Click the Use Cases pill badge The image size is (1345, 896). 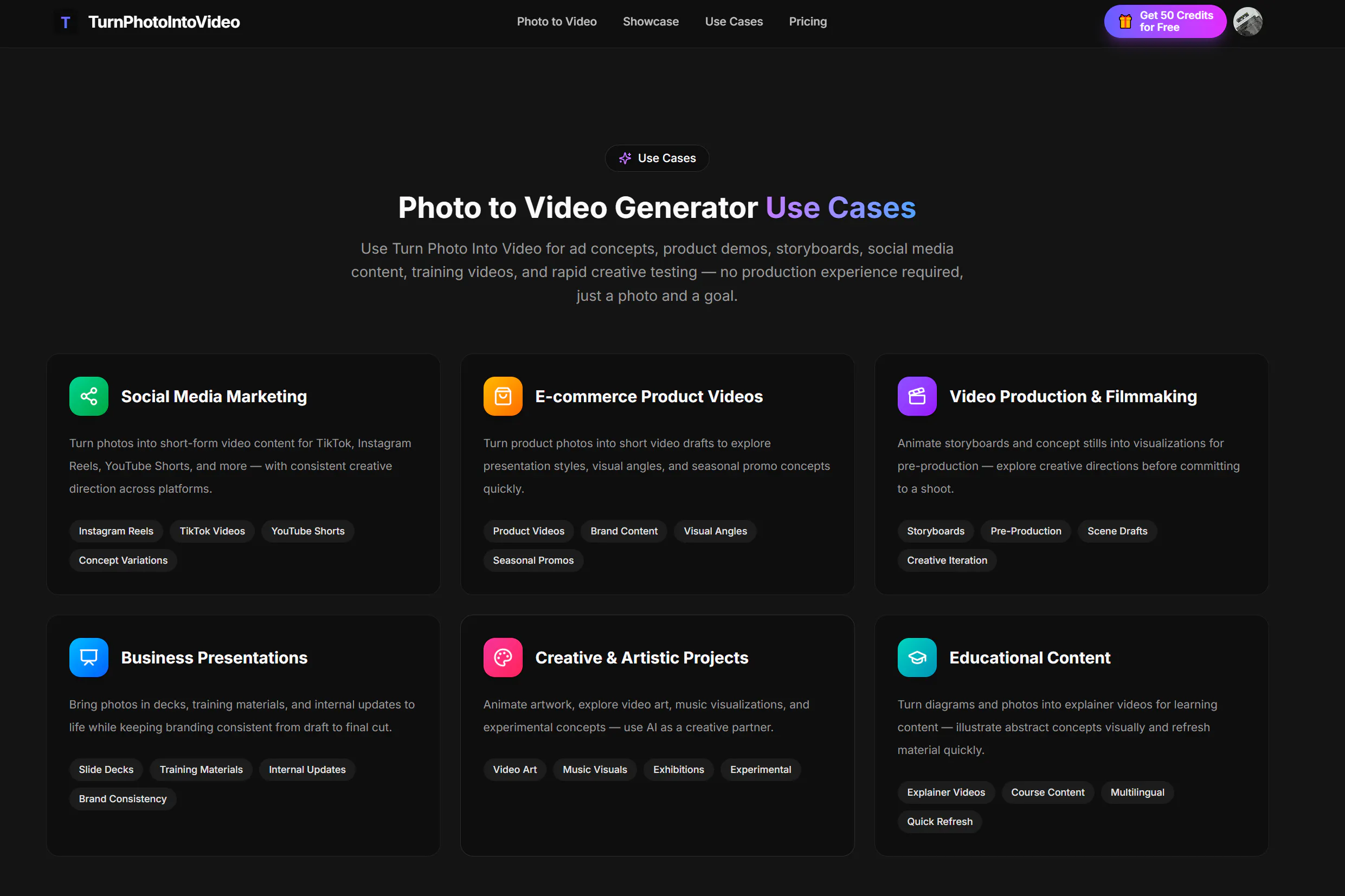pyautogui.click(x=657, y=158)
